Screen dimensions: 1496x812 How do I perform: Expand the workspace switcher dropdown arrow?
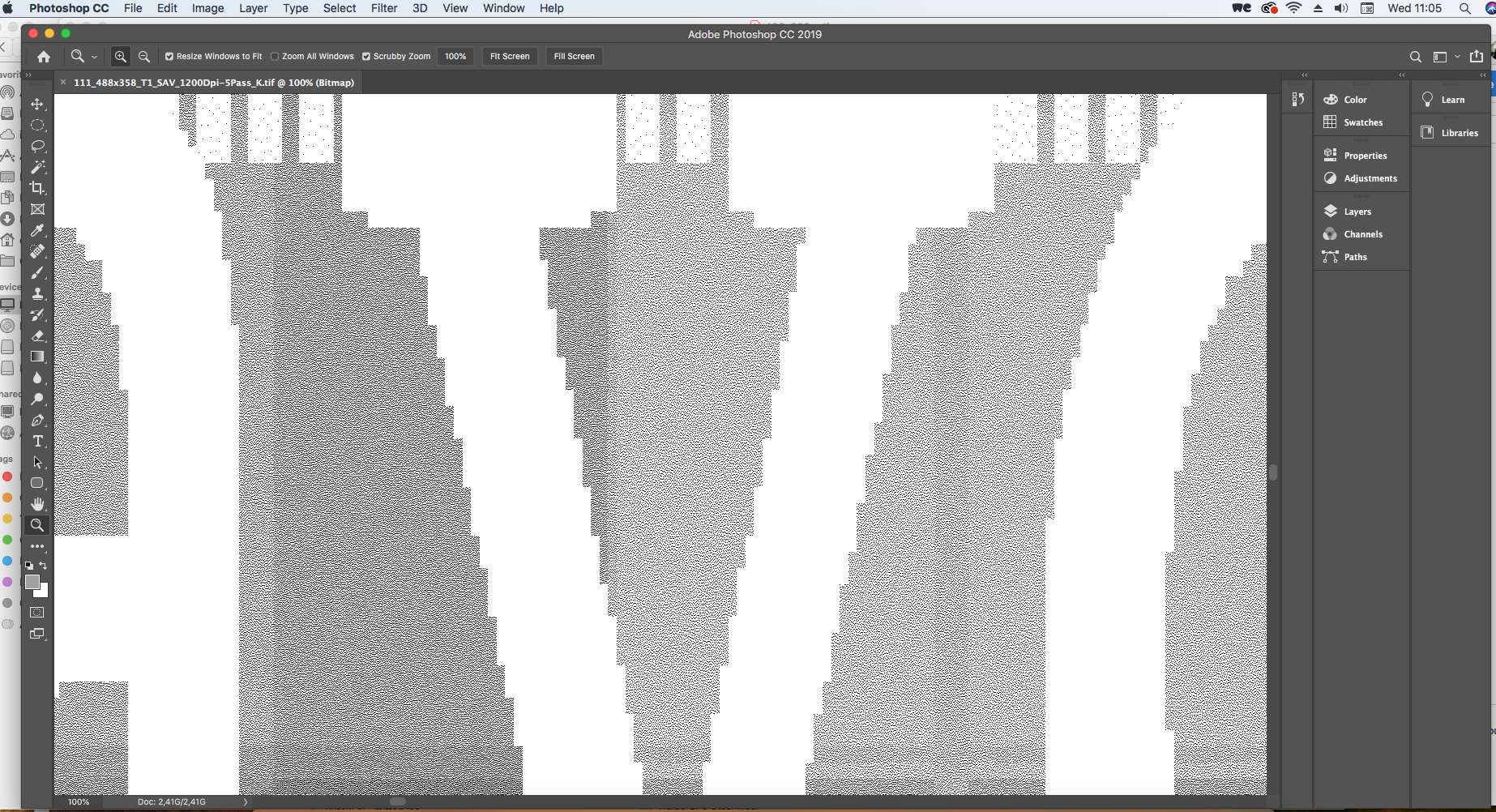click(x=1457, y=56)
